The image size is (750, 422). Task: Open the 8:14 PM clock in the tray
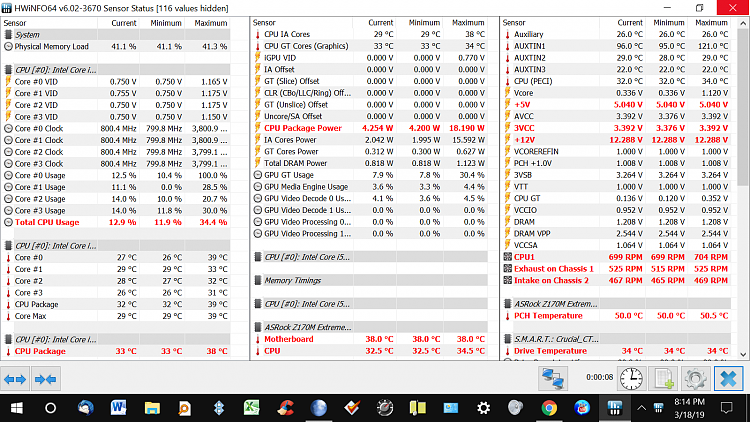click(x=689, y=408)
